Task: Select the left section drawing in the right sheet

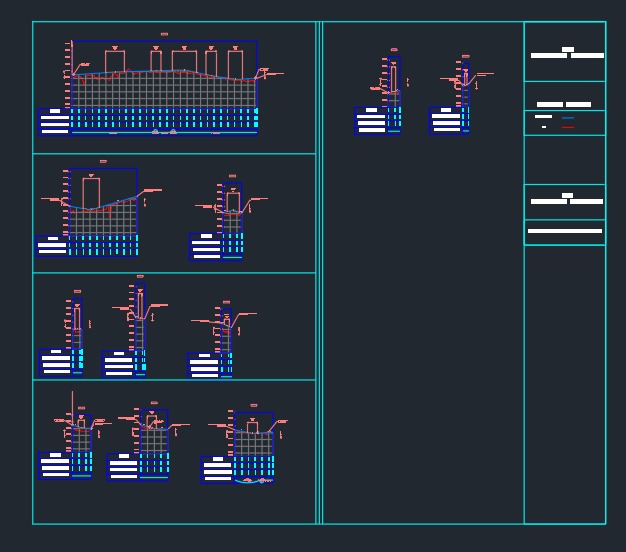Action: tap(393, 95)
